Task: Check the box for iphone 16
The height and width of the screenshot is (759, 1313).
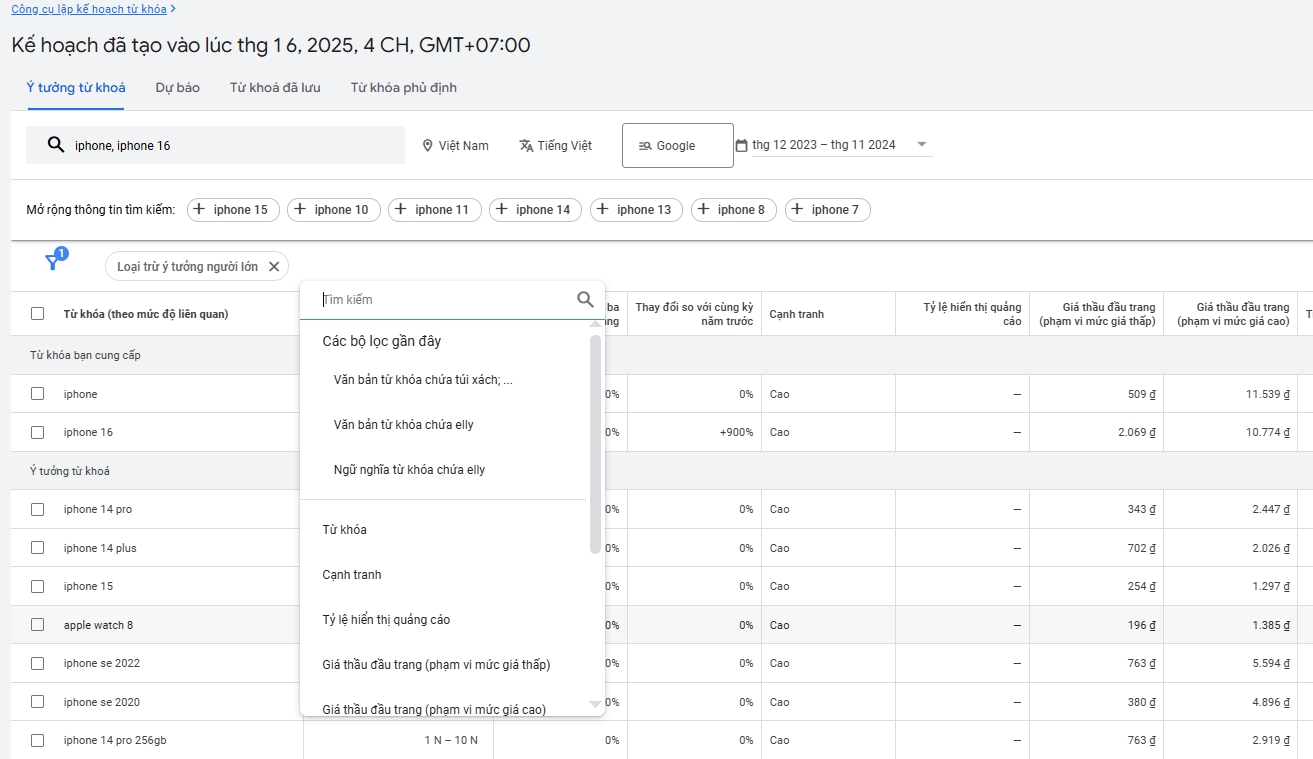Action: [38, 432]
